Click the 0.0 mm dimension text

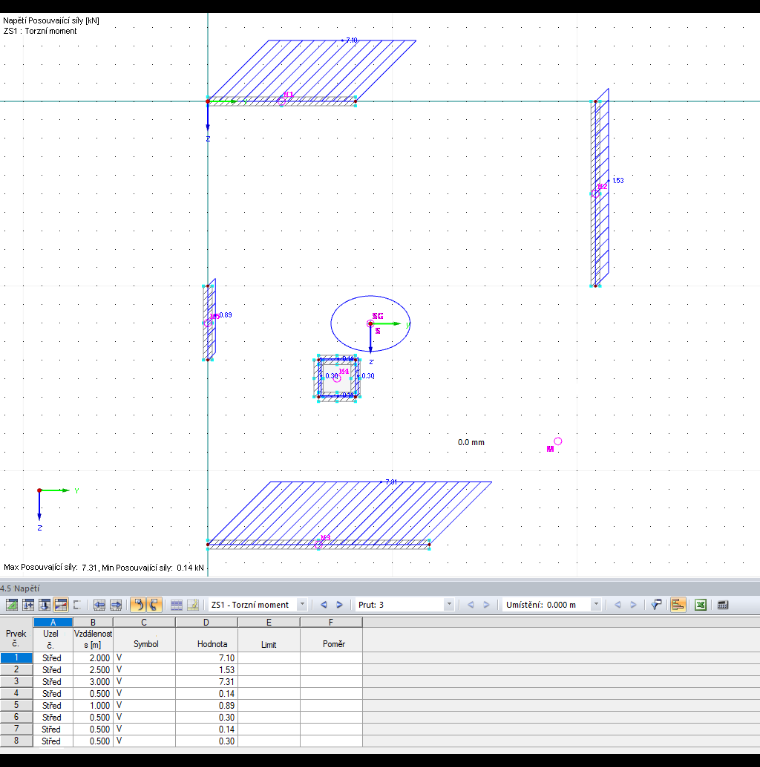pyautogui.click(x=471, y=442)
